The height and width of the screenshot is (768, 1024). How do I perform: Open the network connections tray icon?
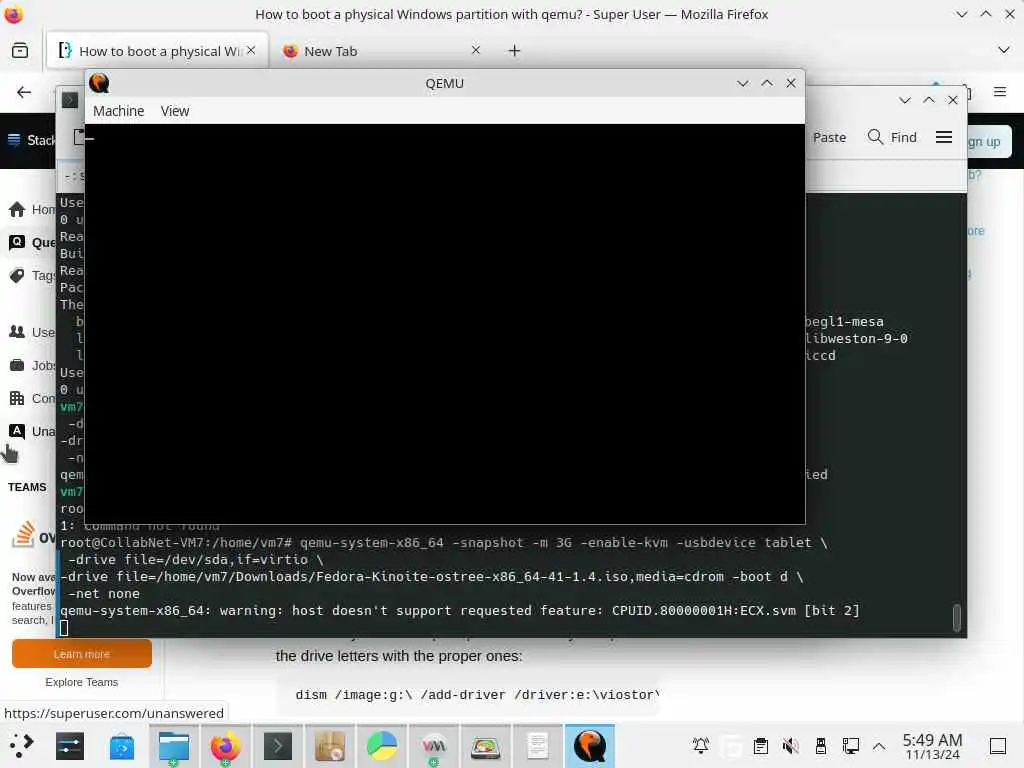point(850,746)
